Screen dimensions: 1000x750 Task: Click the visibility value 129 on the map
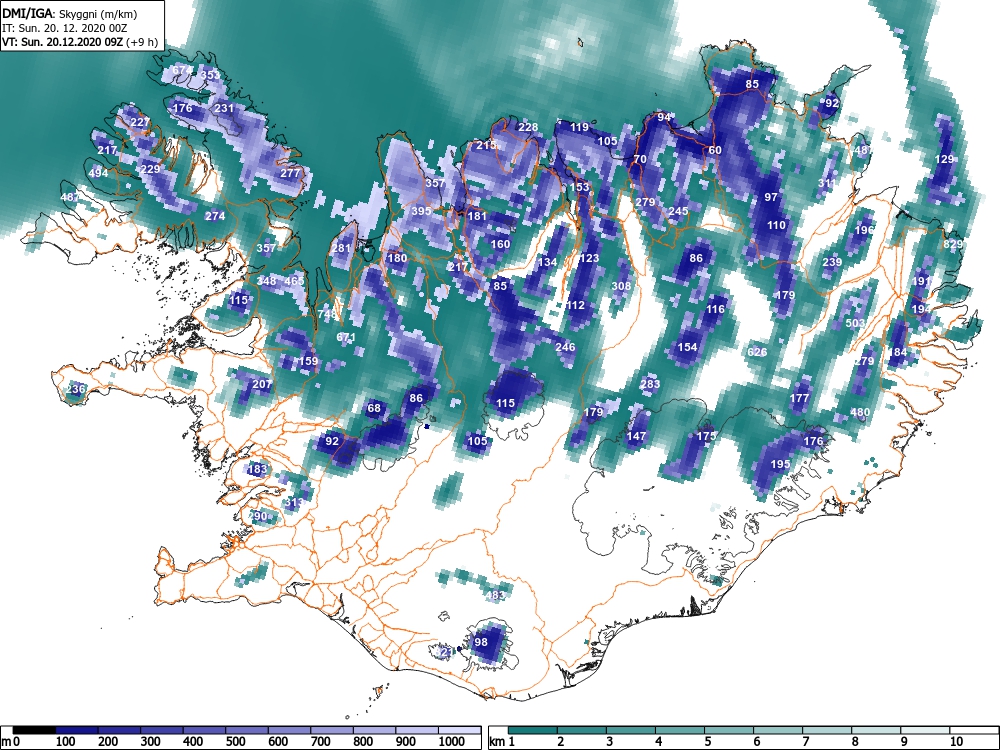tap(945, 159)
